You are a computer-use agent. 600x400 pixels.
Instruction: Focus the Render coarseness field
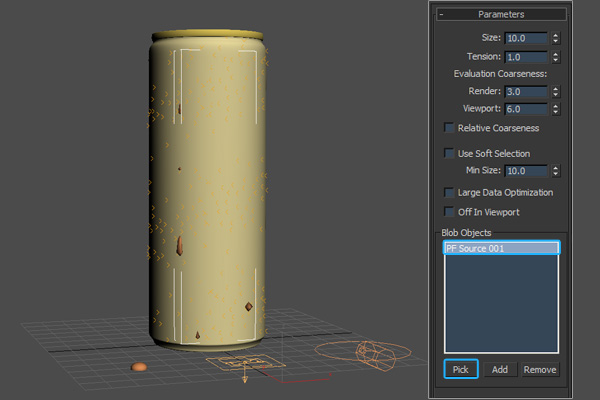526,90
